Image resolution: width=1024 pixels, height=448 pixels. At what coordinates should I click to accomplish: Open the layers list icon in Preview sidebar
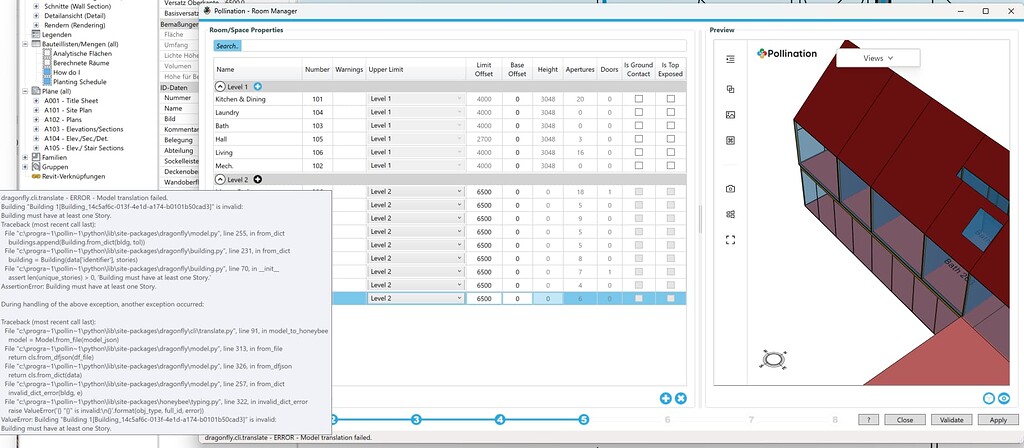pyautogui.click(x=730, y=59)
